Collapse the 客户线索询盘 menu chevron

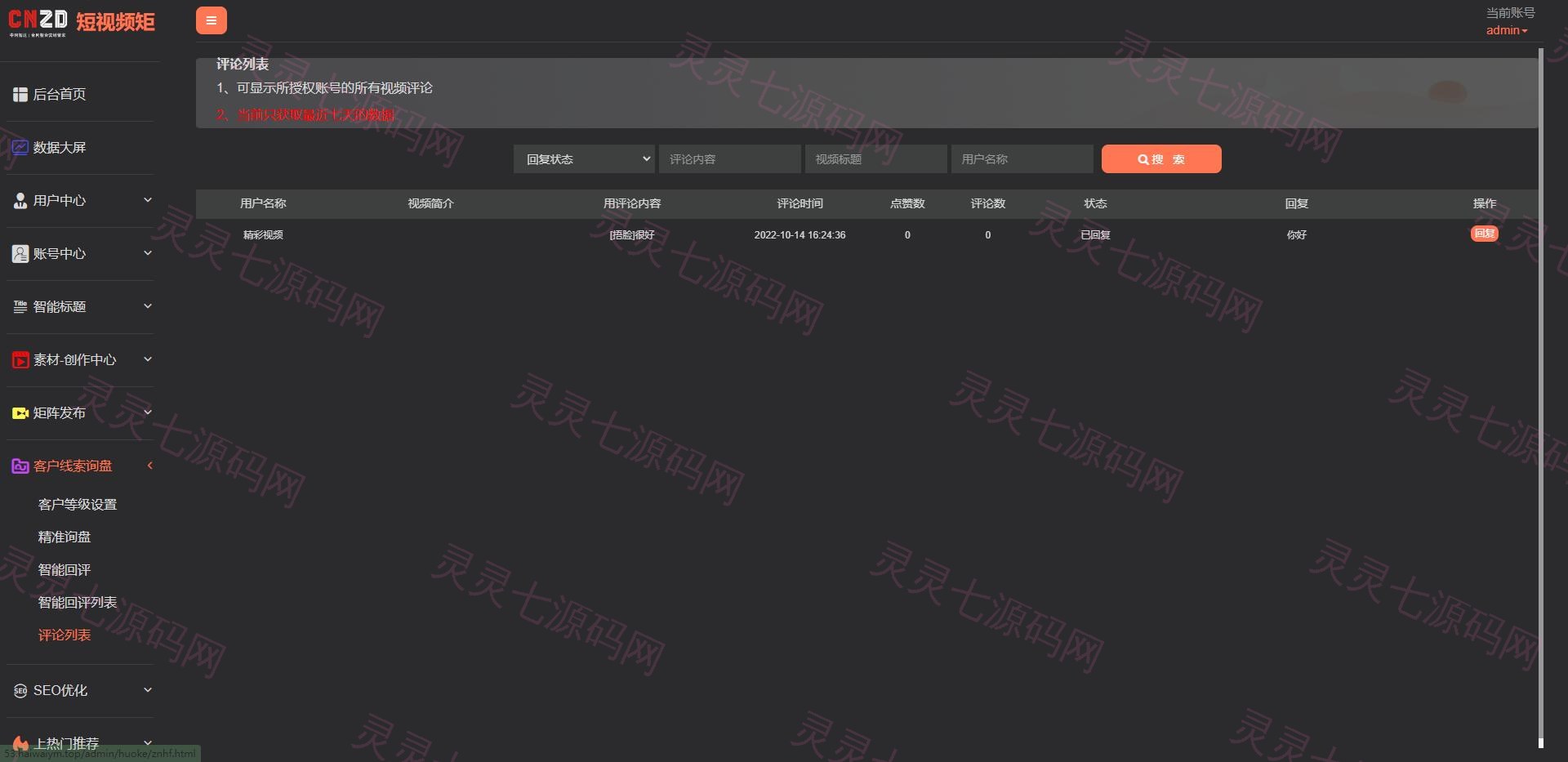(149, 466)
